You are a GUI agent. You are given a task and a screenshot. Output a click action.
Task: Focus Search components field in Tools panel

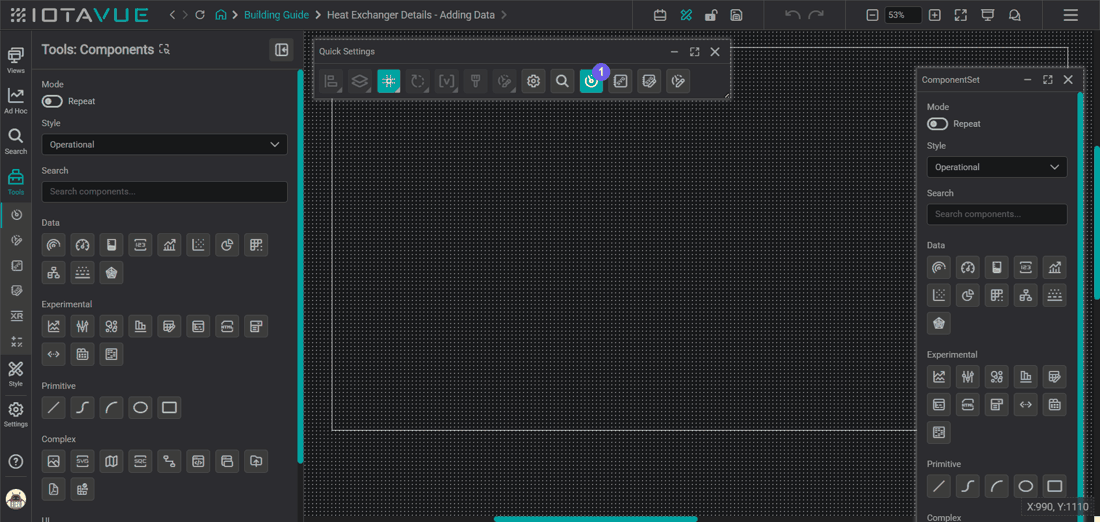[x=164, y=192]
